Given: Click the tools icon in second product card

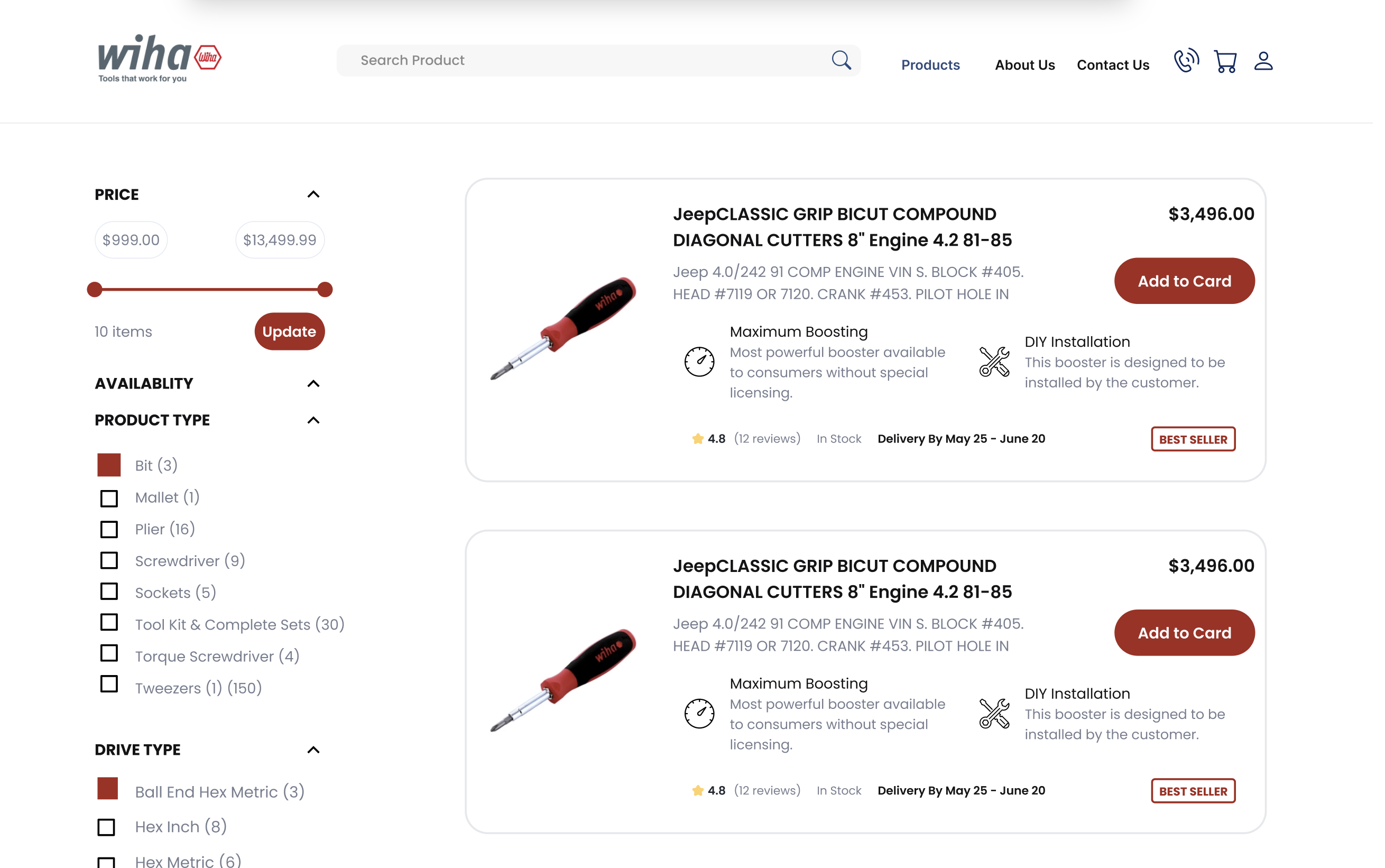Looking at the screenshot, I should [x=993, y=714].
